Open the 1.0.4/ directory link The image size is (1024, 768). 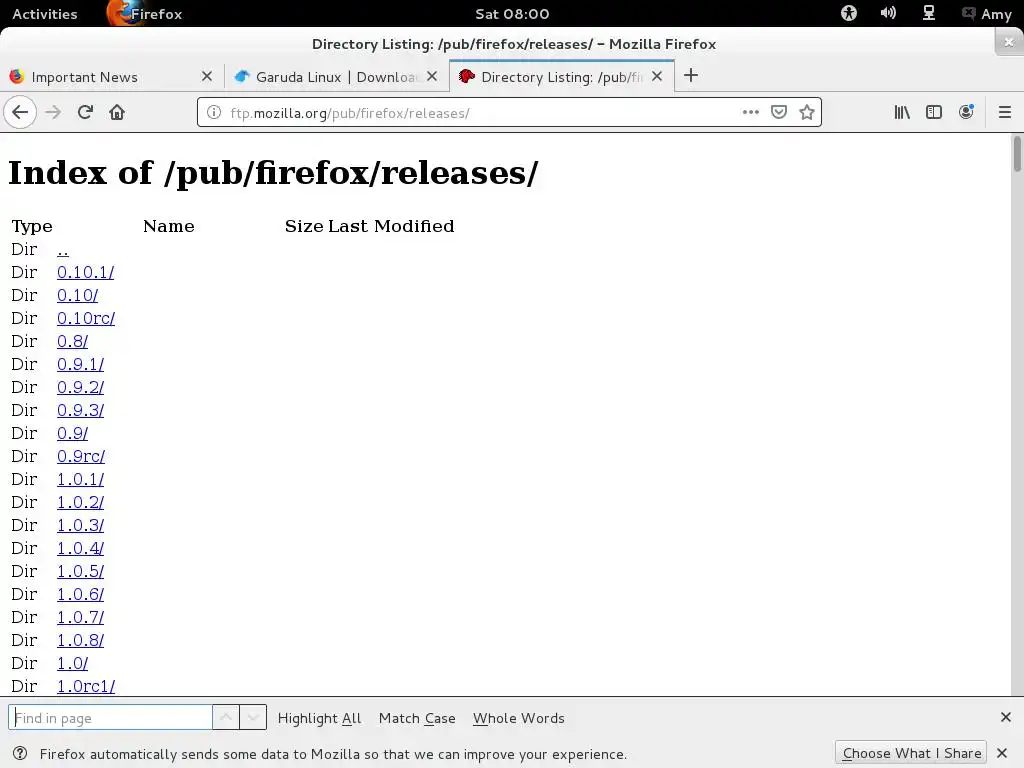tap(80, 548)
